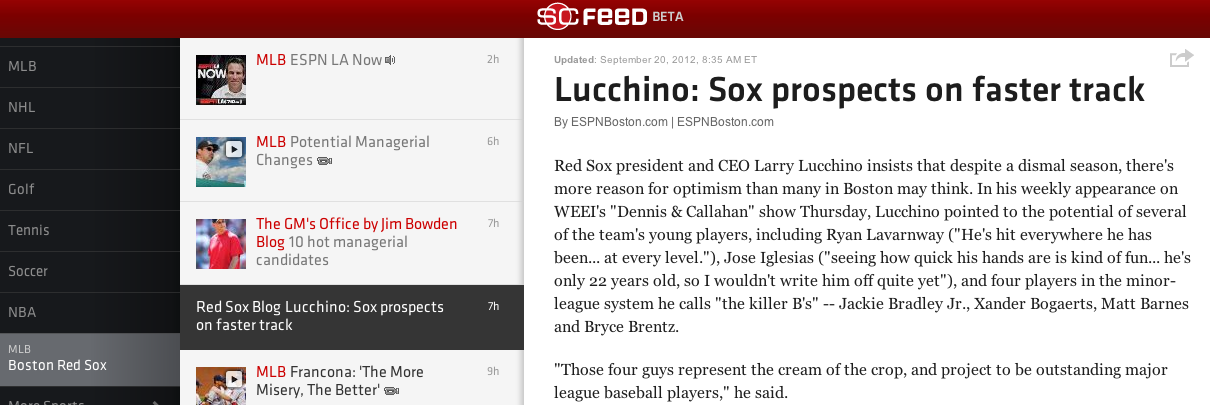Choose Golf from the sidebar list
Image resolution: width=1210 pixels, height=405 pixels.
22,189
